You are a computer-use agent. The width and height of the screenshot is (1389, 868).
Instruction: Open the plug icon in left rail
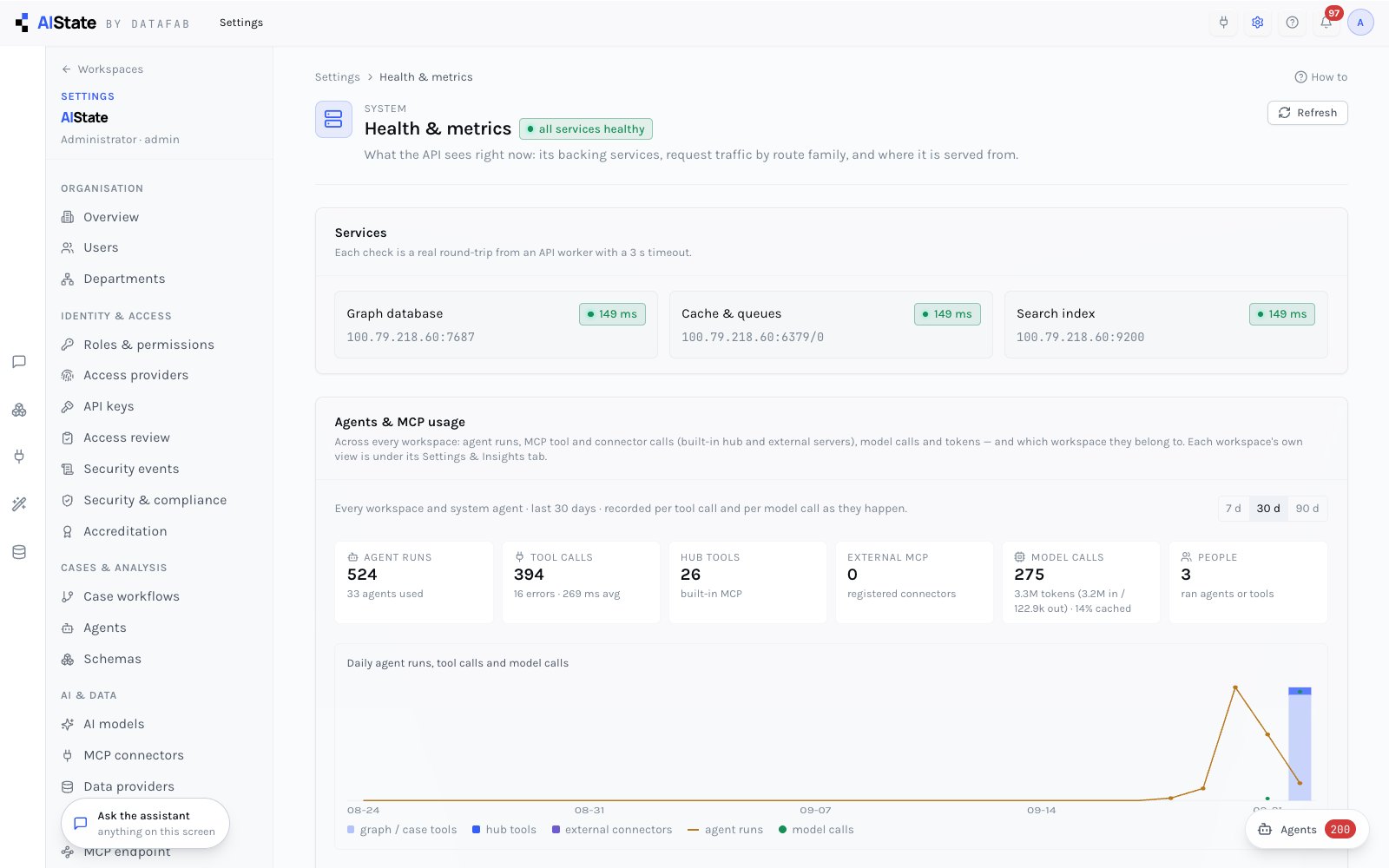click(x=19, y=457)
